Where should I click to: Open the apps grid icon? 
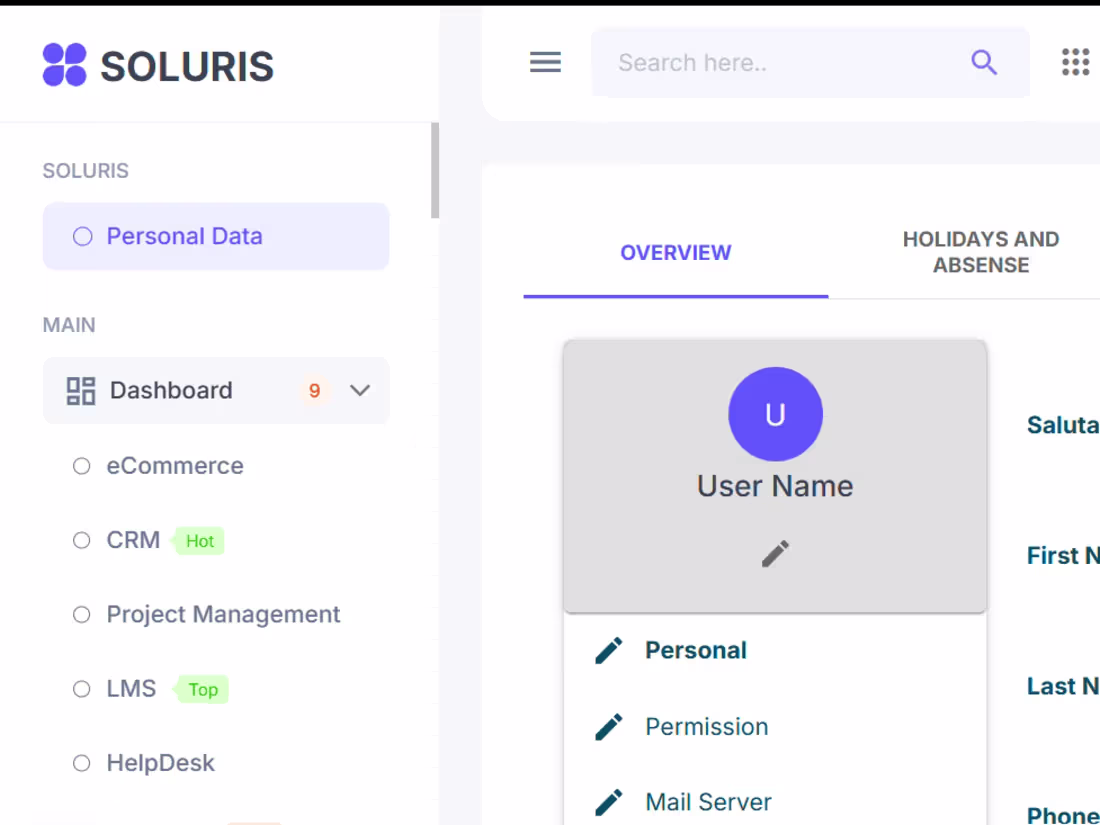click(1075, 62)
